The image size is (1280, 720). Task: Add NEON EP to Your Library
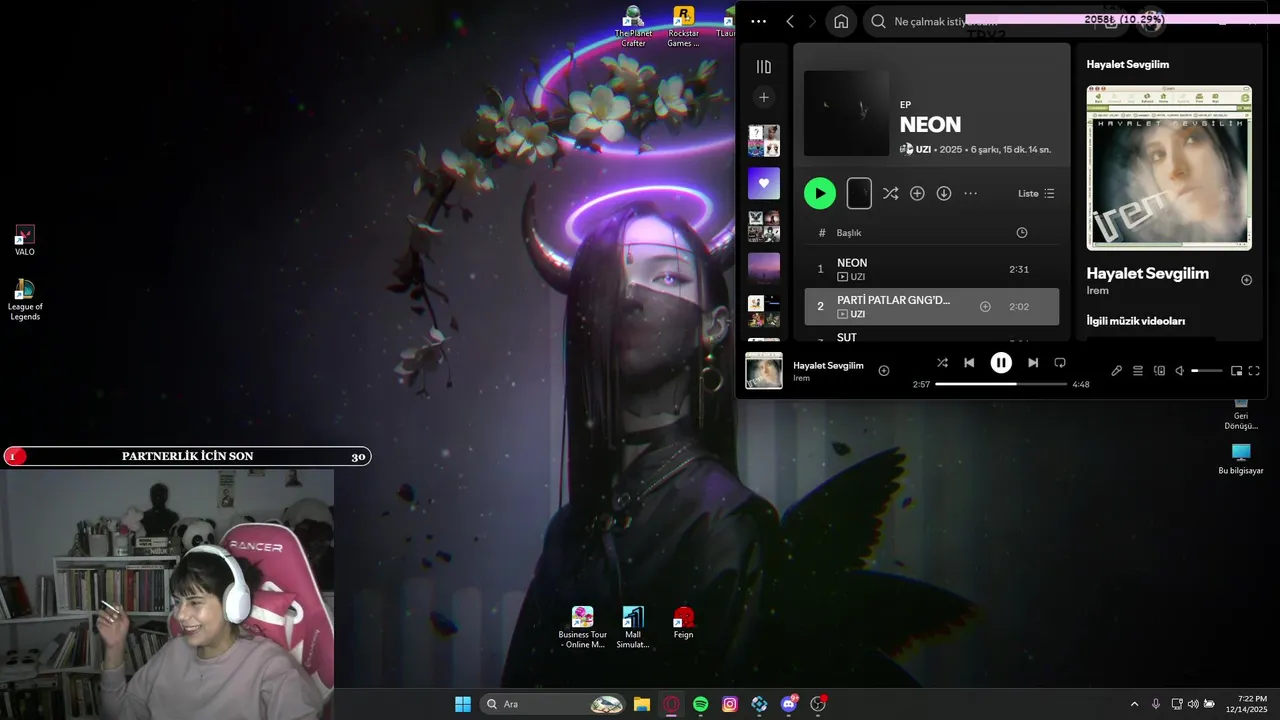click(917, 193)
